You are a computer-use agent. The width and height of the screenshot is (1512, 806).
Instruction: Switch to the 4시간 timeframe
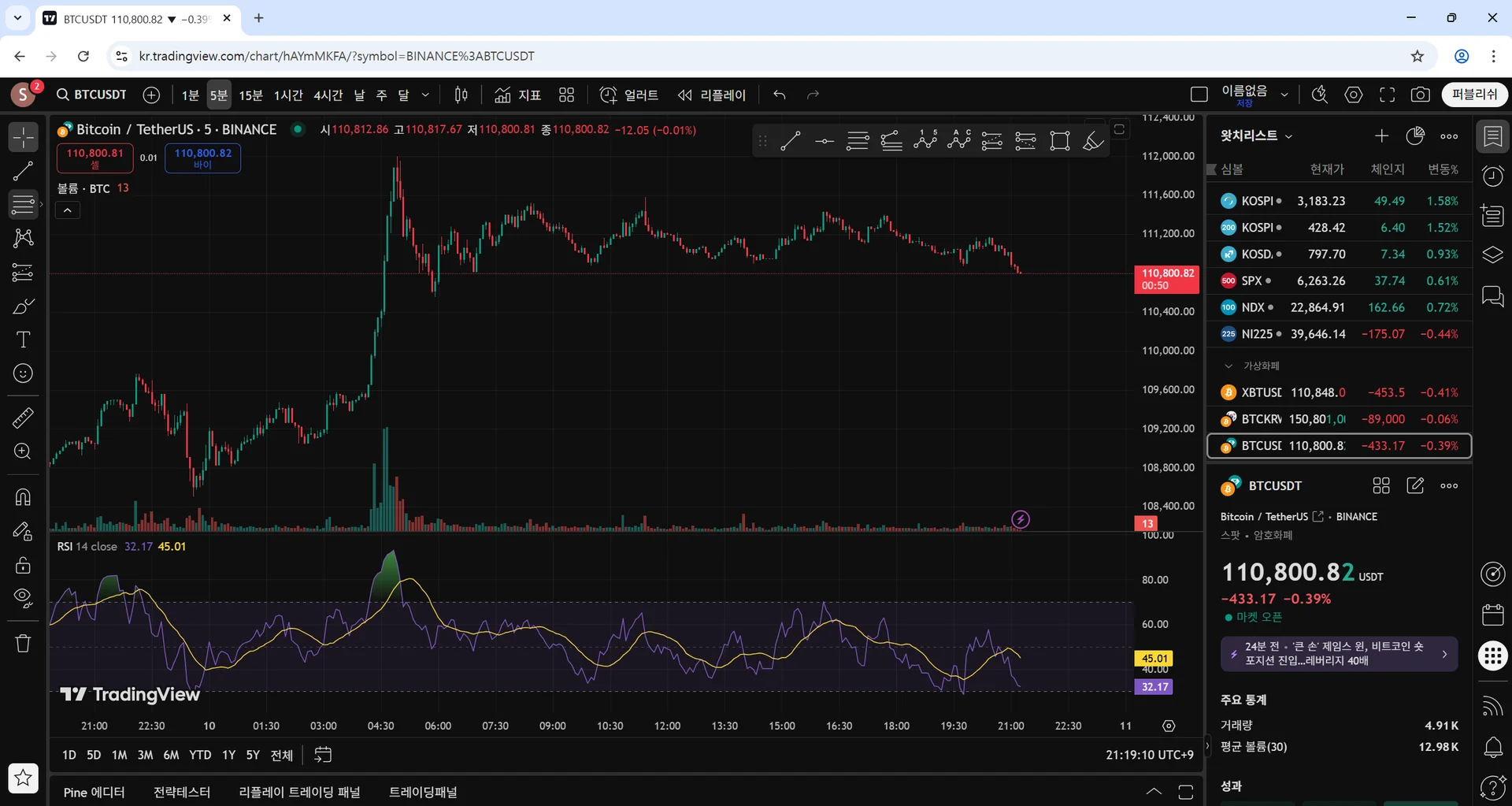[x=328, y=95]
